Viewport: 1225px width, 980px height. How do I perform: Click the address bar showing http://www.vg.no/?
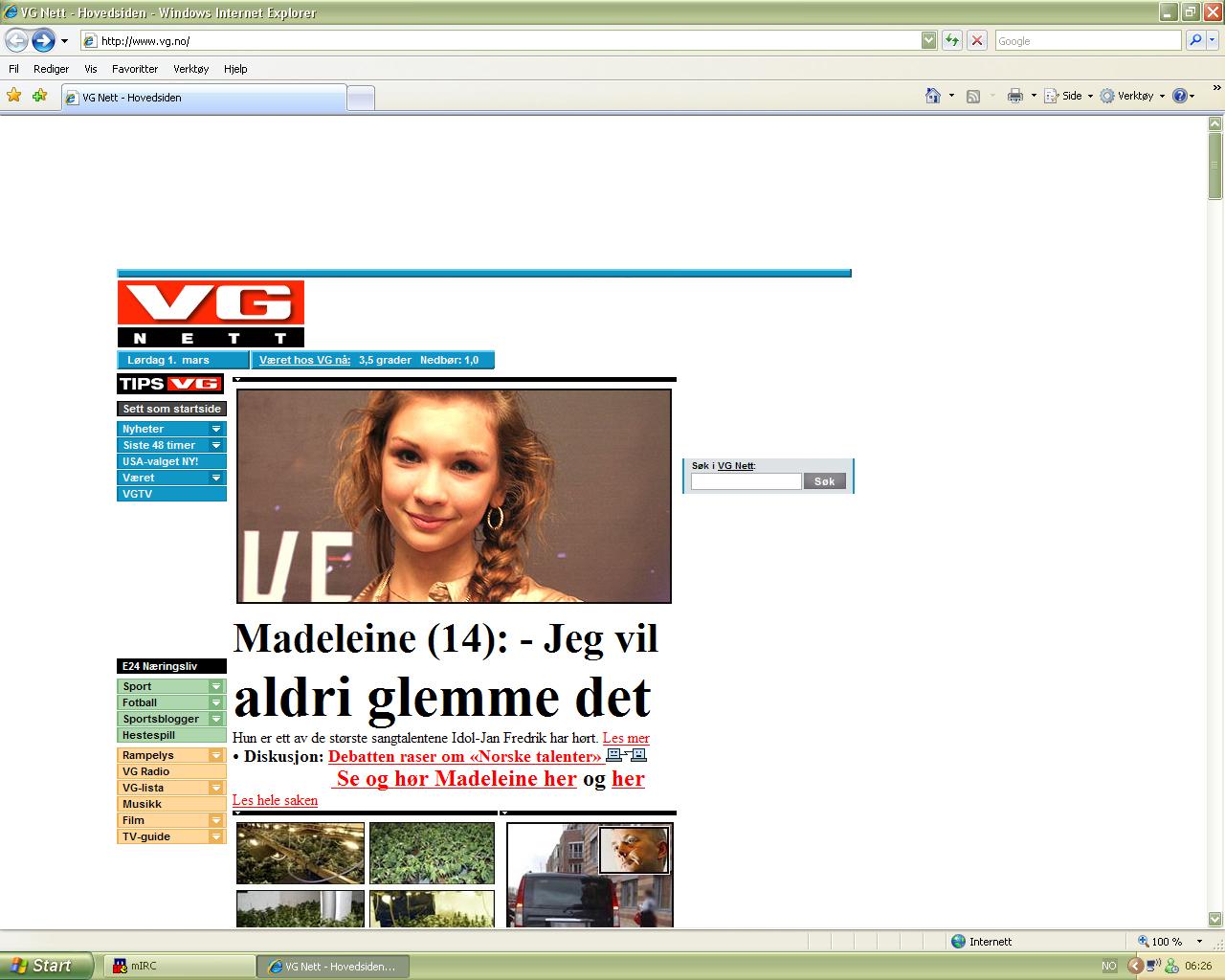coord(500,40)
